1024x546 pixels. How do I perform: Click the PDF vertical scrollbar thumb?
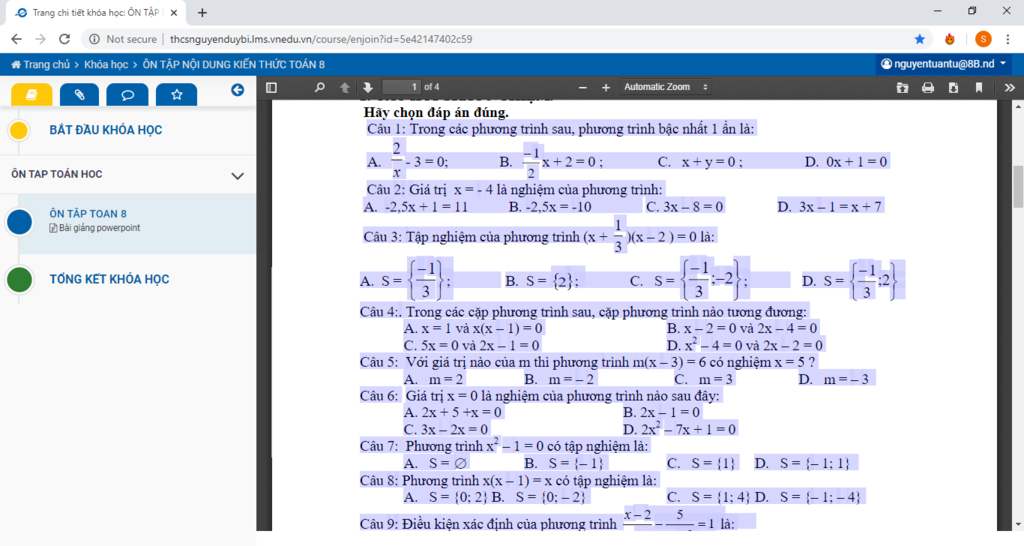1017,187
